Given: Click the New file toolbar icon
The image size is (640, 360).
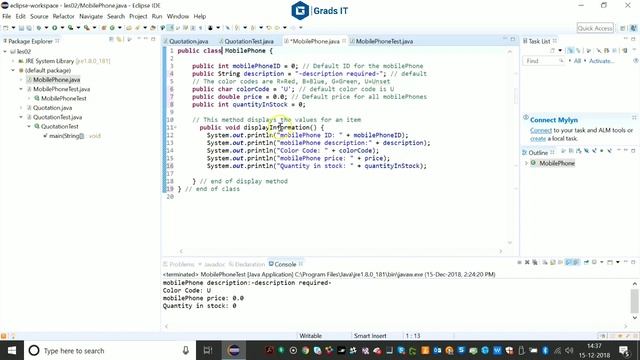Looking at the screenshot, I should [6, 28].
